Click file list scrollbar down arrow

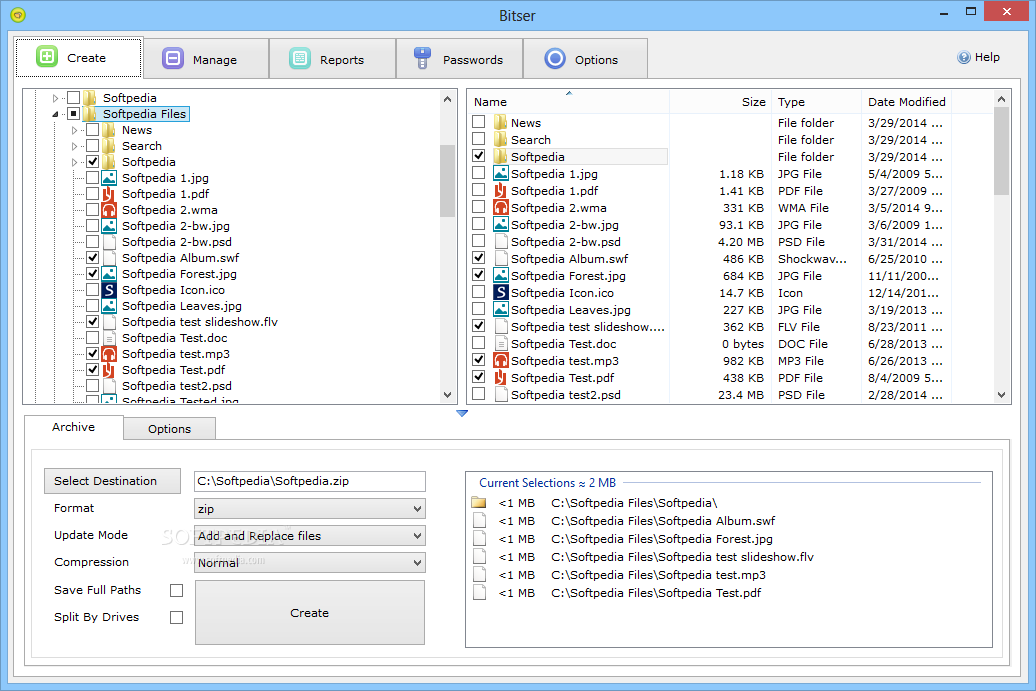coord(1002,395)
